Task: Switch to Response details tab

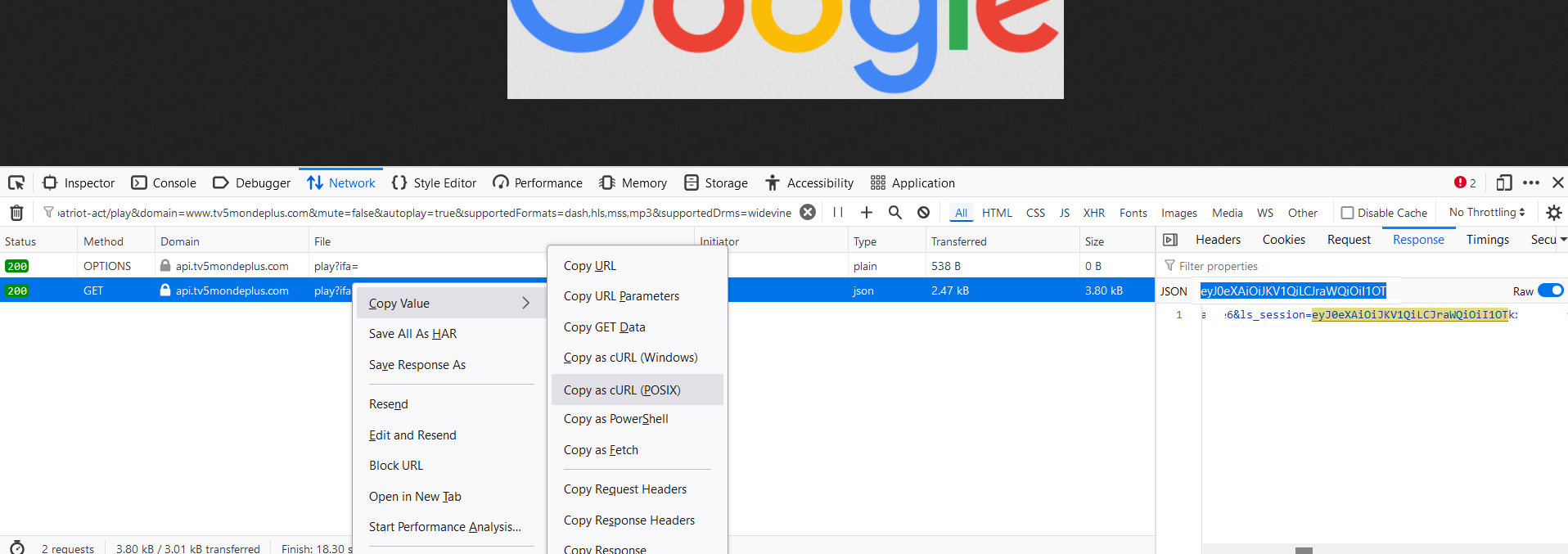Action: 1418,240
